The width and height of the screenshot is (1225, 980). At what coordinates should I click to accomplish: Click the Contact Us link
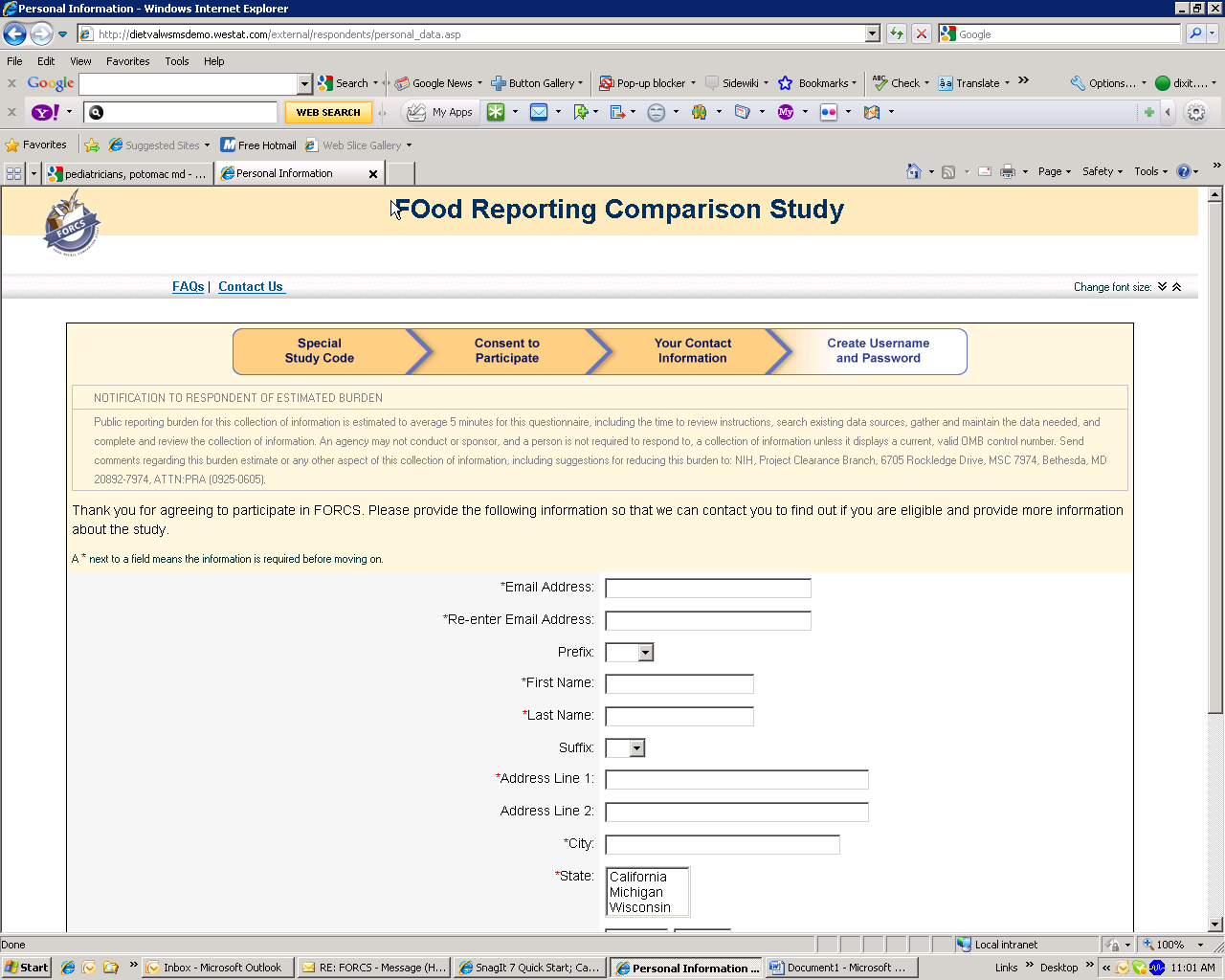tap(251, 286)
